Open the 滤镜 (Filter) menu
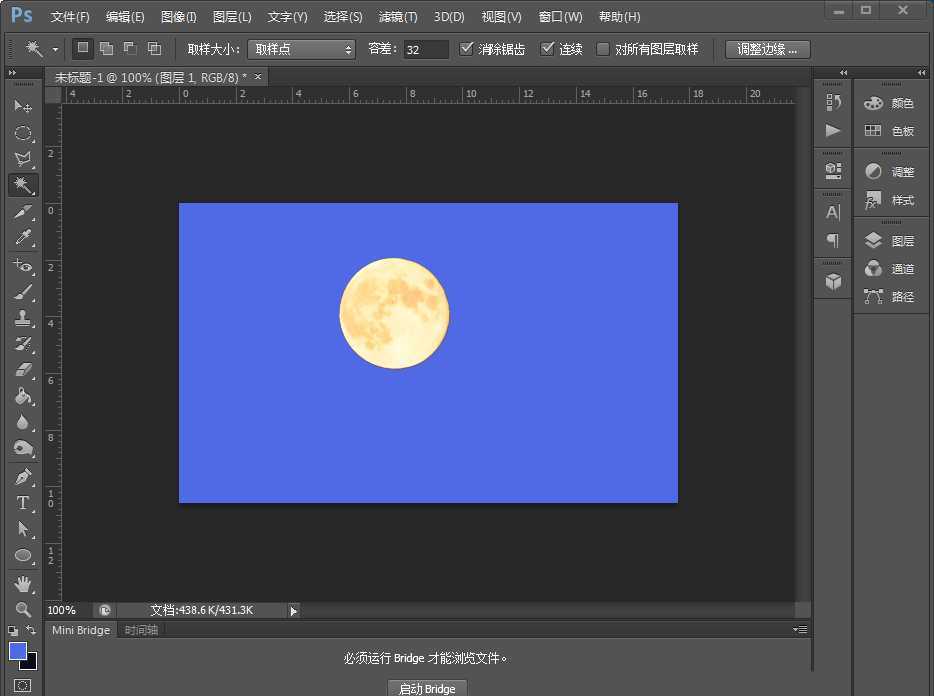 click(397, 16)
